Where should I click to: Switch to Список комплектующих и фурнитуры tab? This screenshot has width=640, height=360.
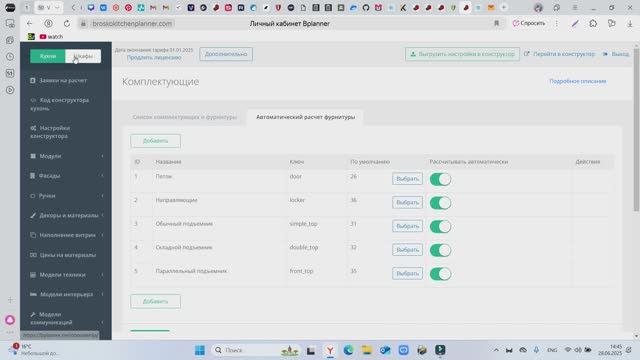point(184,117)
